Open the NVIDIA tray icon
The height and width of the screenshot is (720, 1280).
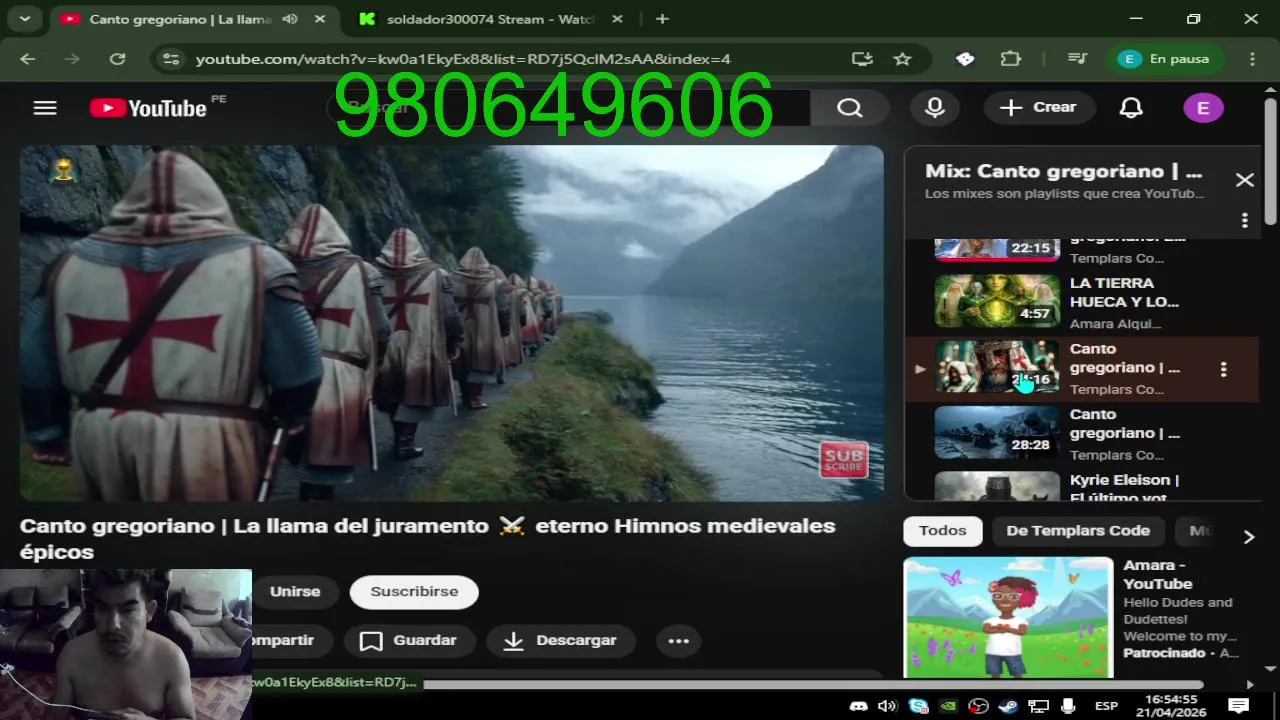coord(949,706)
